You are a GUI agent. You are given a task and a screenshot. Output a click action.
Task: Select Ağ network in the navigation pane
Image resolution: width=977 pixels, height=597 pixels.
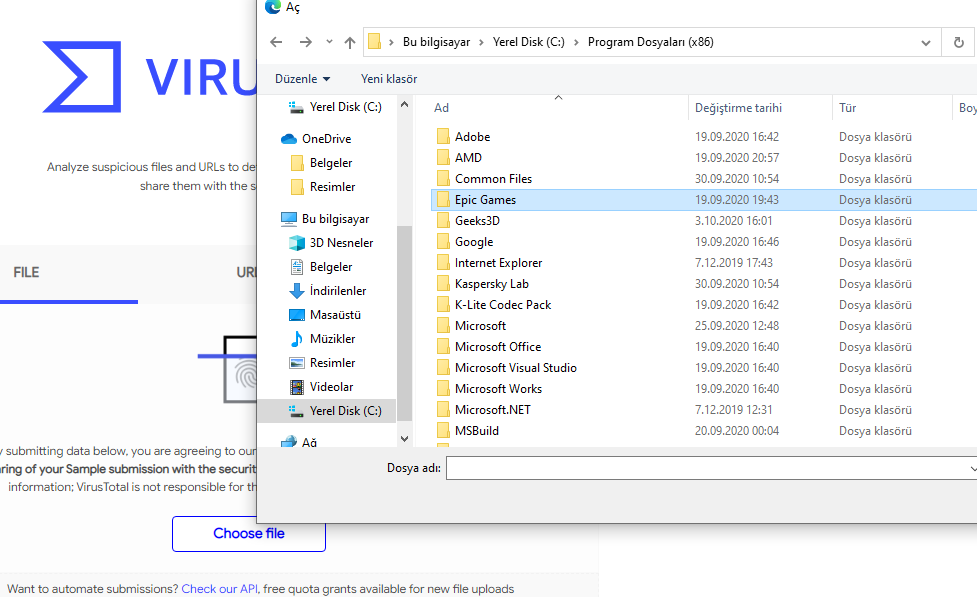(x=298, y=442)
